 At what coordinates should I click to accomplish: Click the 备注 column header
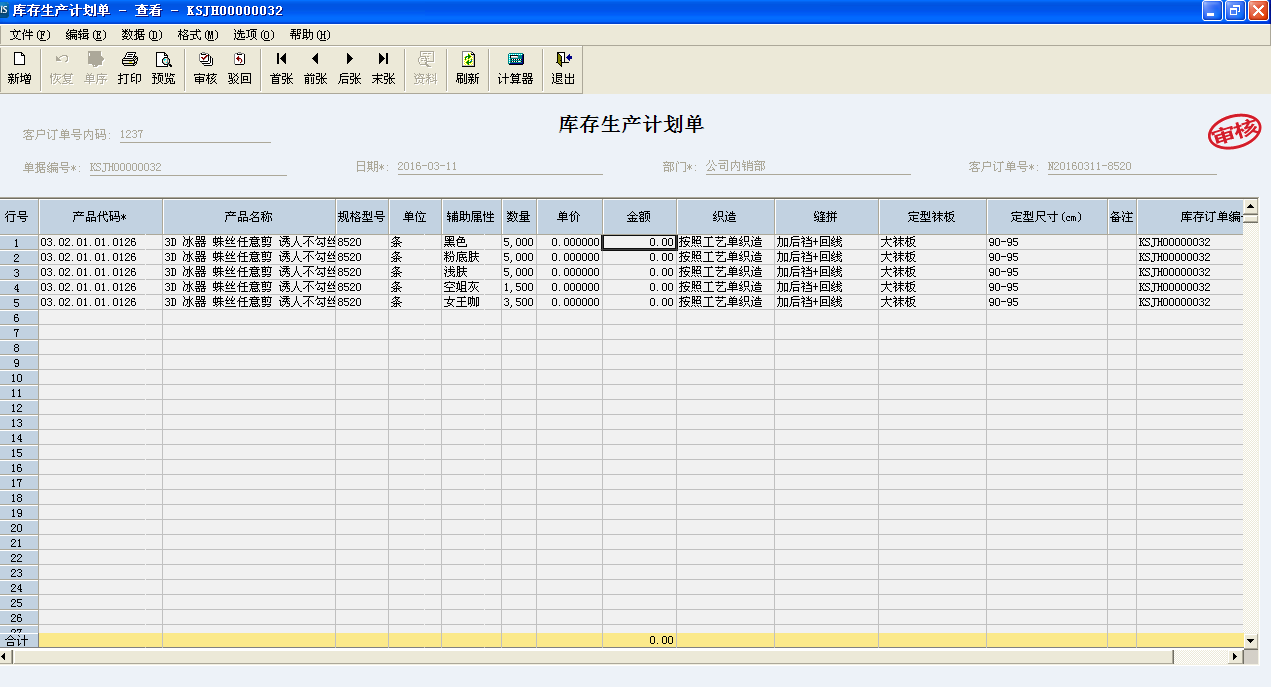(x=1122, y=216)
